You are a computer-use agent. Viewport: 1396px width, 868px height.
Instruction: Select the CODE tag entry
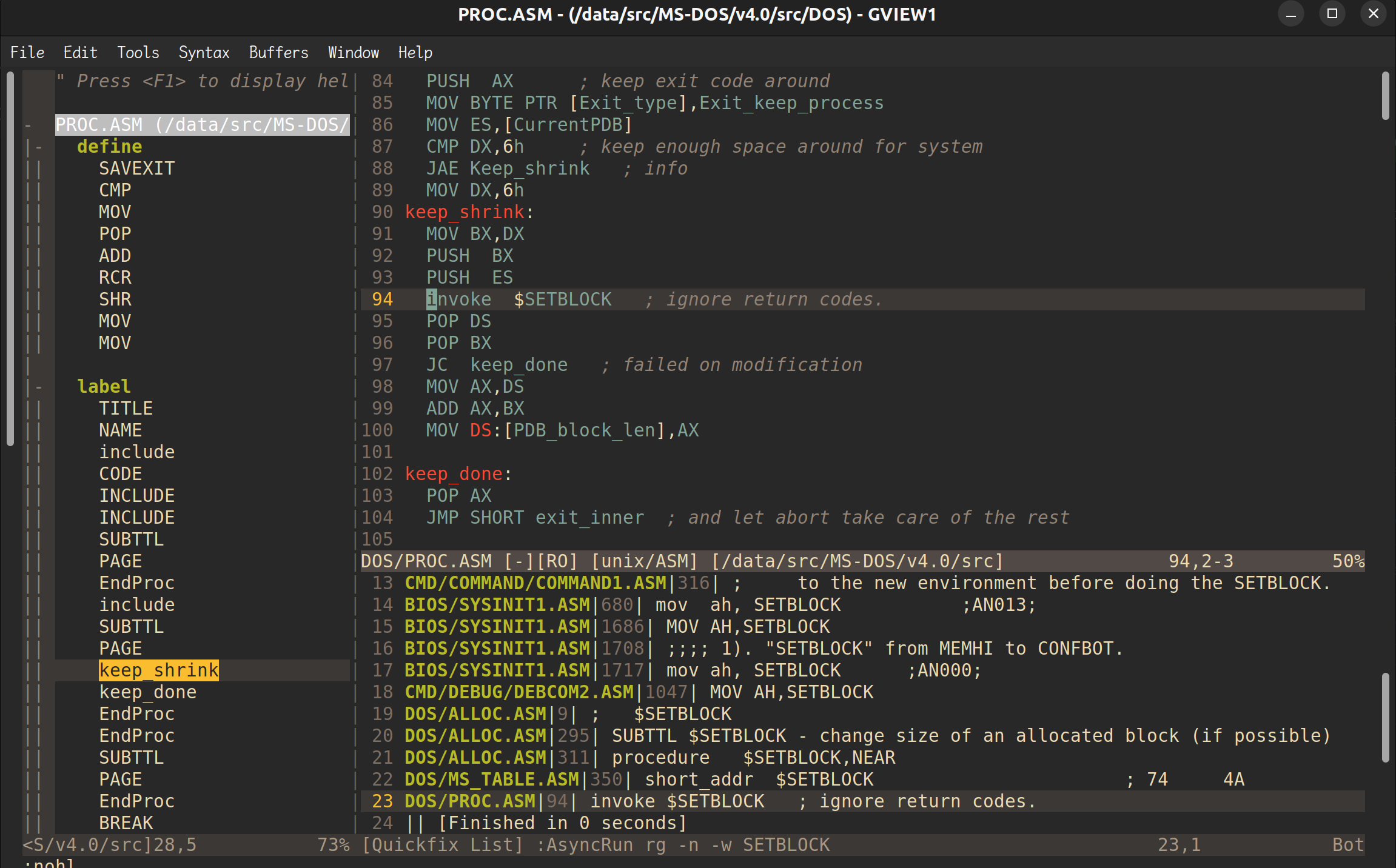pos(121,474)
